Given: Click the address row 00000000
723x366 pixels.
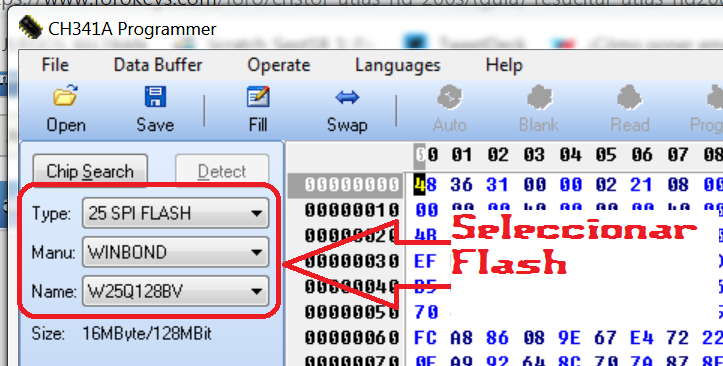Looking at the screenshot, I should 351,185.
